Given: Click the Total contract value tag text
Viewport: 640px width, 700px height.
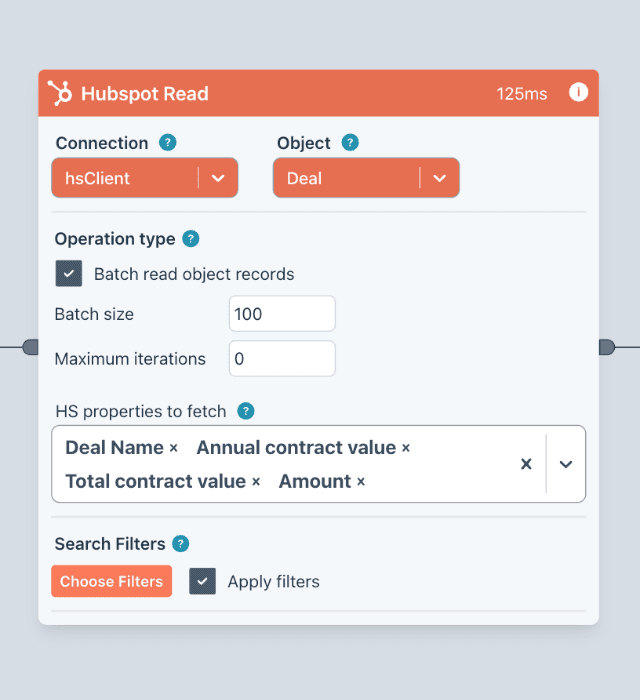Looking at the screenshot, I should click(155, 482).
